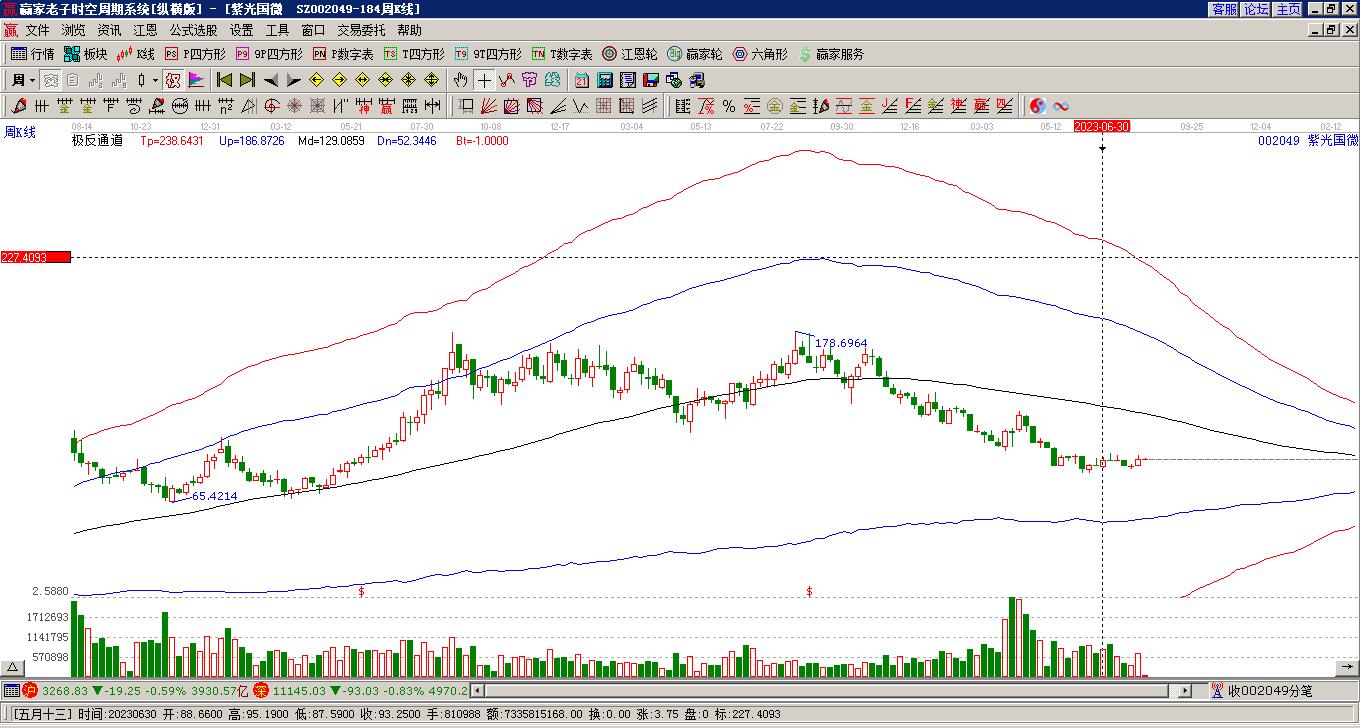The width and height of the screenshot is (1360, 728).
Task: Open the 江恩 menu
Action: tap(145, 31)
